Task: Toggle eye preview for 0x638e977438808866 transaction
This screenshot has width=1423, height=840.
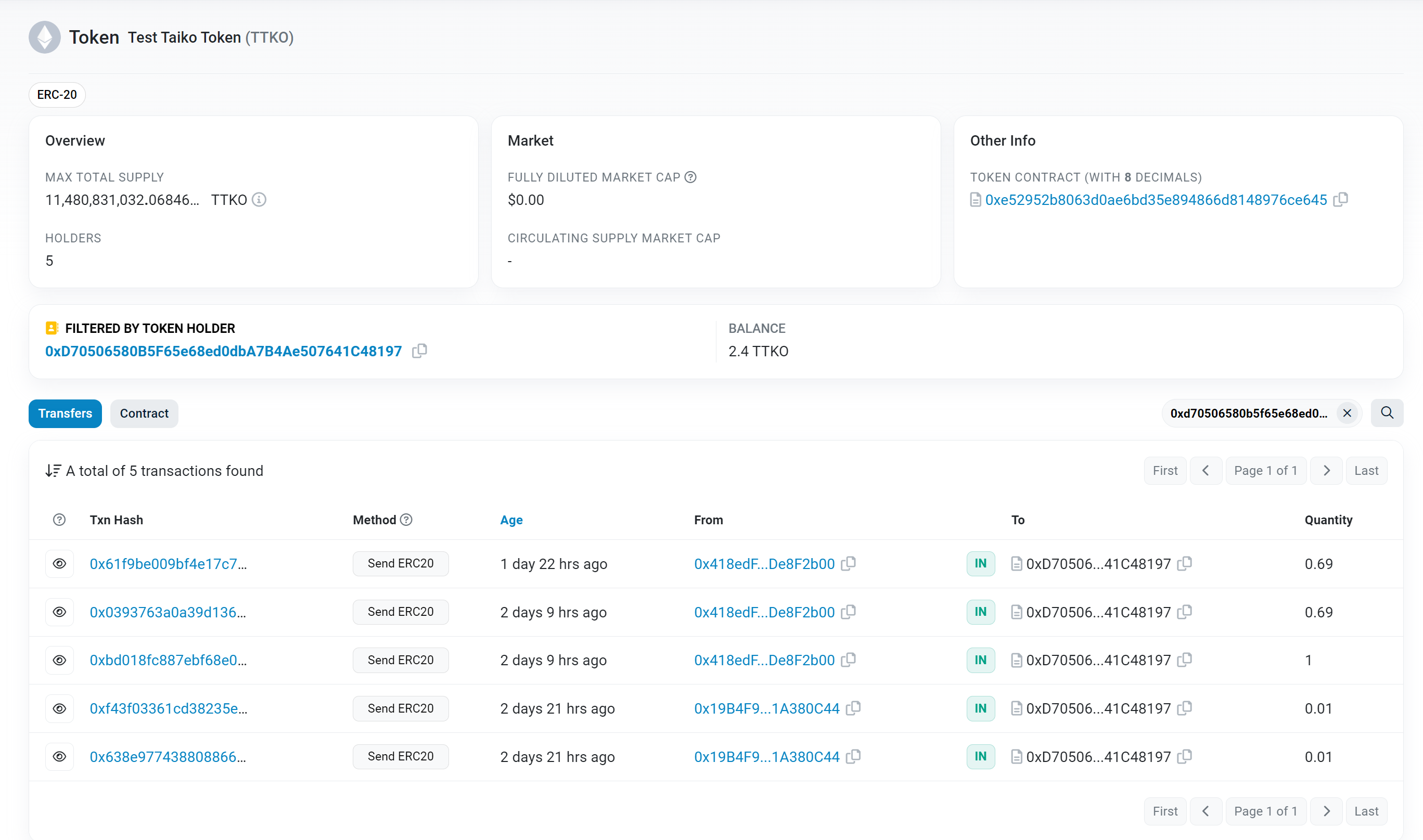Action: tap(59, 757)
